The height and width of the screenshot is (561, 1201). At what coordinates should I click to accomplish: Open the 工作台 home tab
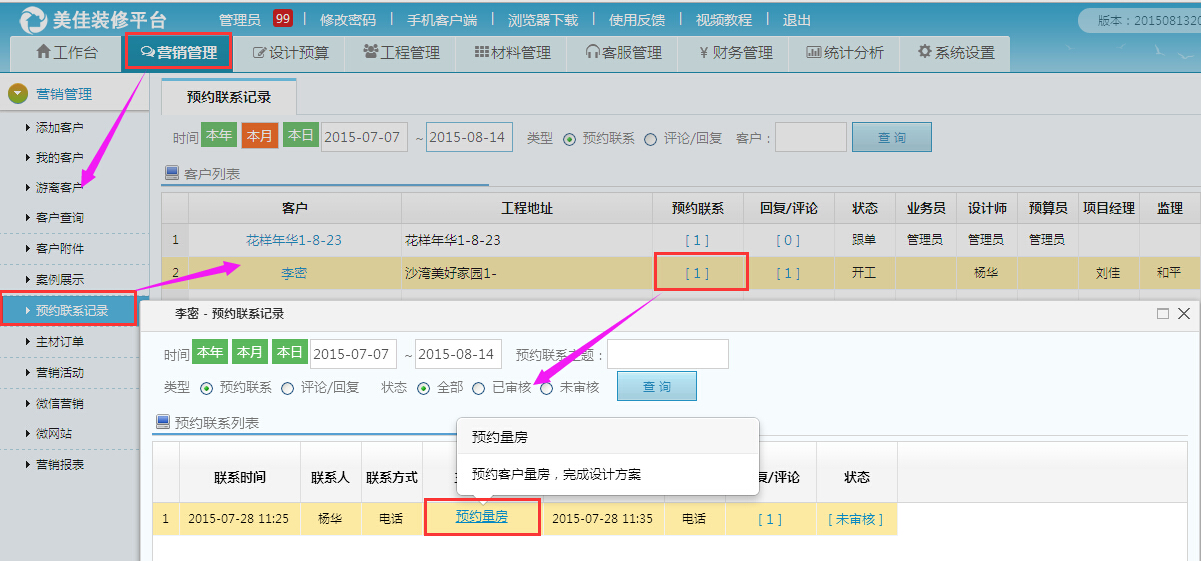pos(66,53)
